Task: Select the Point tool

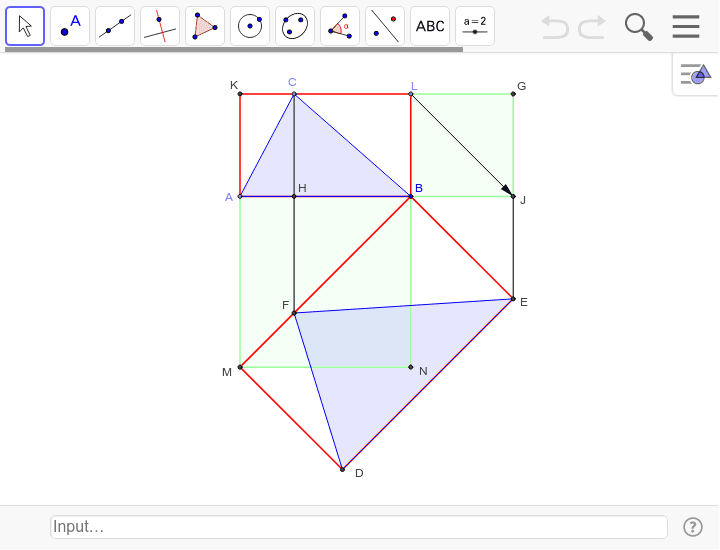Action: click(70, 26)
